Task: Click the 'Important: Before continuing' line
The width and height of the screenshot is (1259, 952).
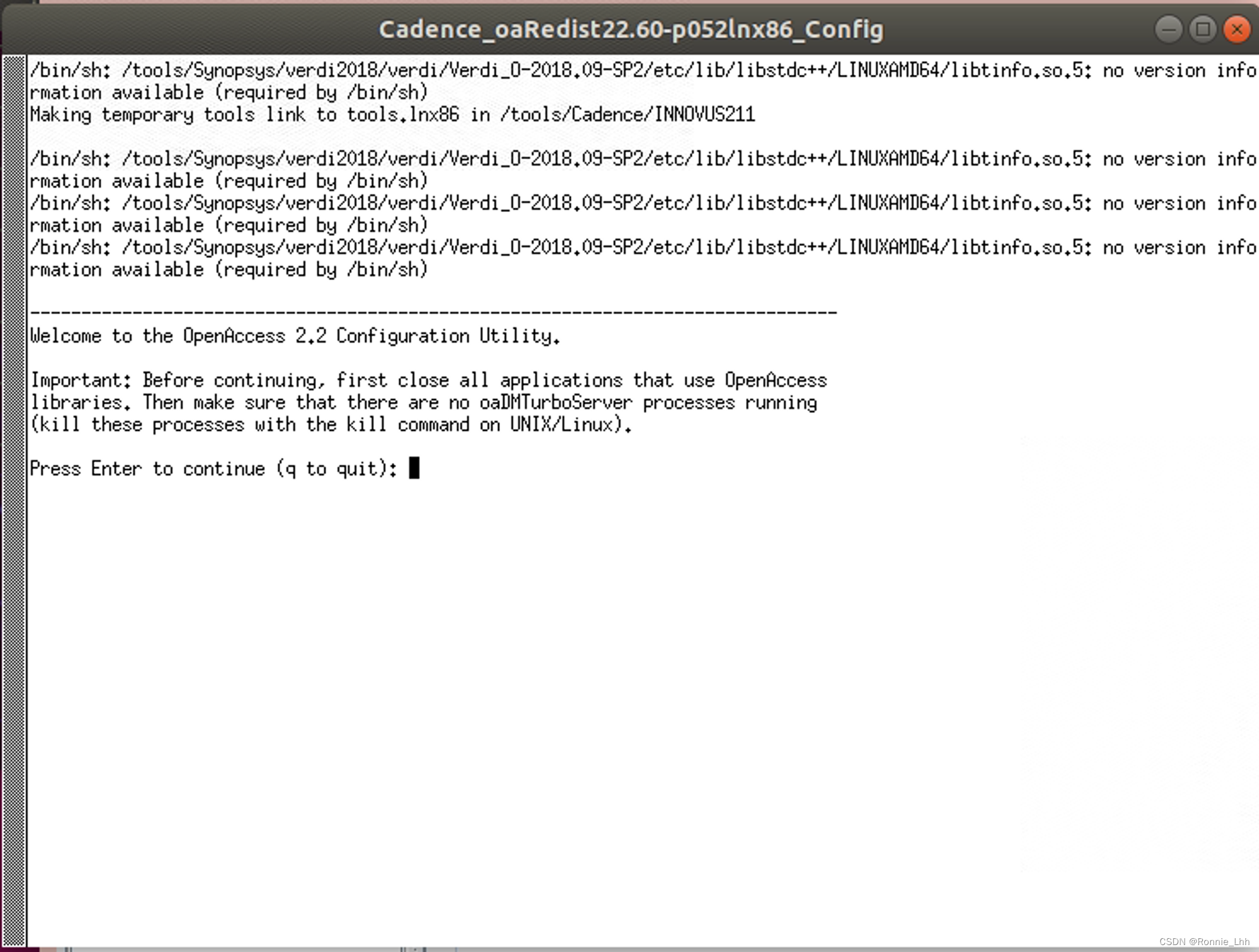Action: coord(429,381)
